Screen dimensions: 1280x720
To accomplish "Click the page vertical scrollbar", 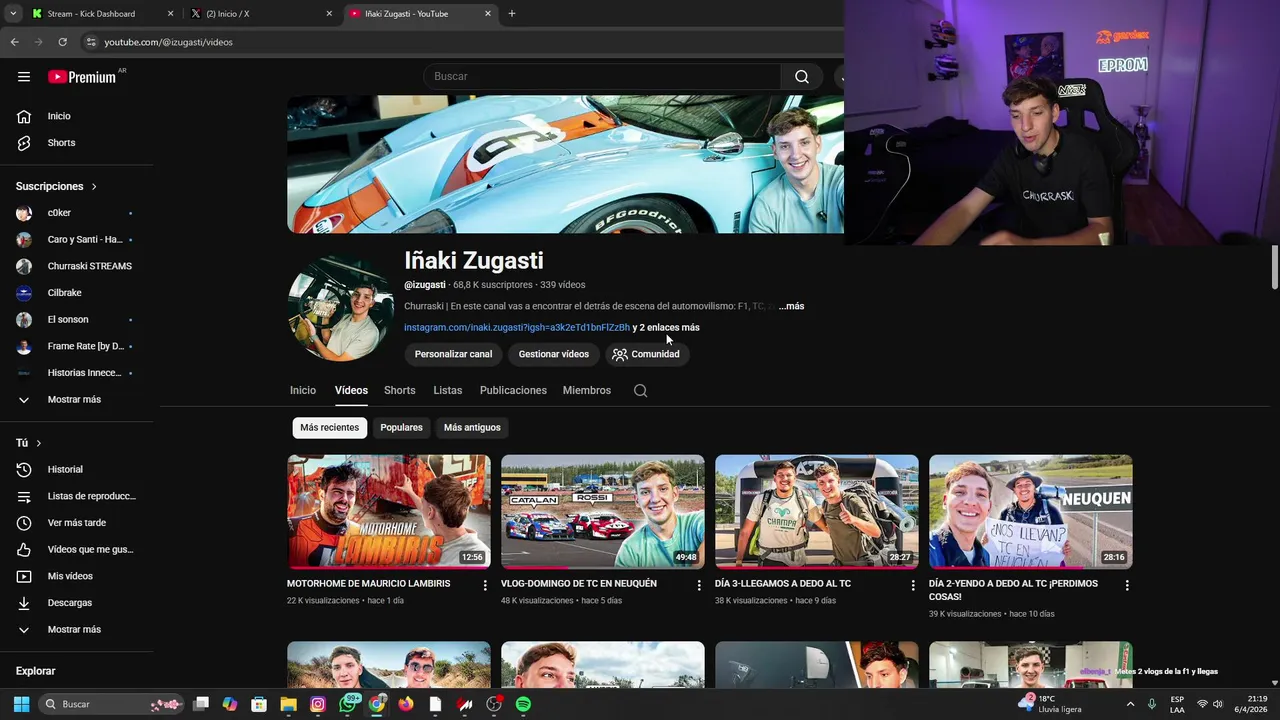I will click(x=1274, y=266).
